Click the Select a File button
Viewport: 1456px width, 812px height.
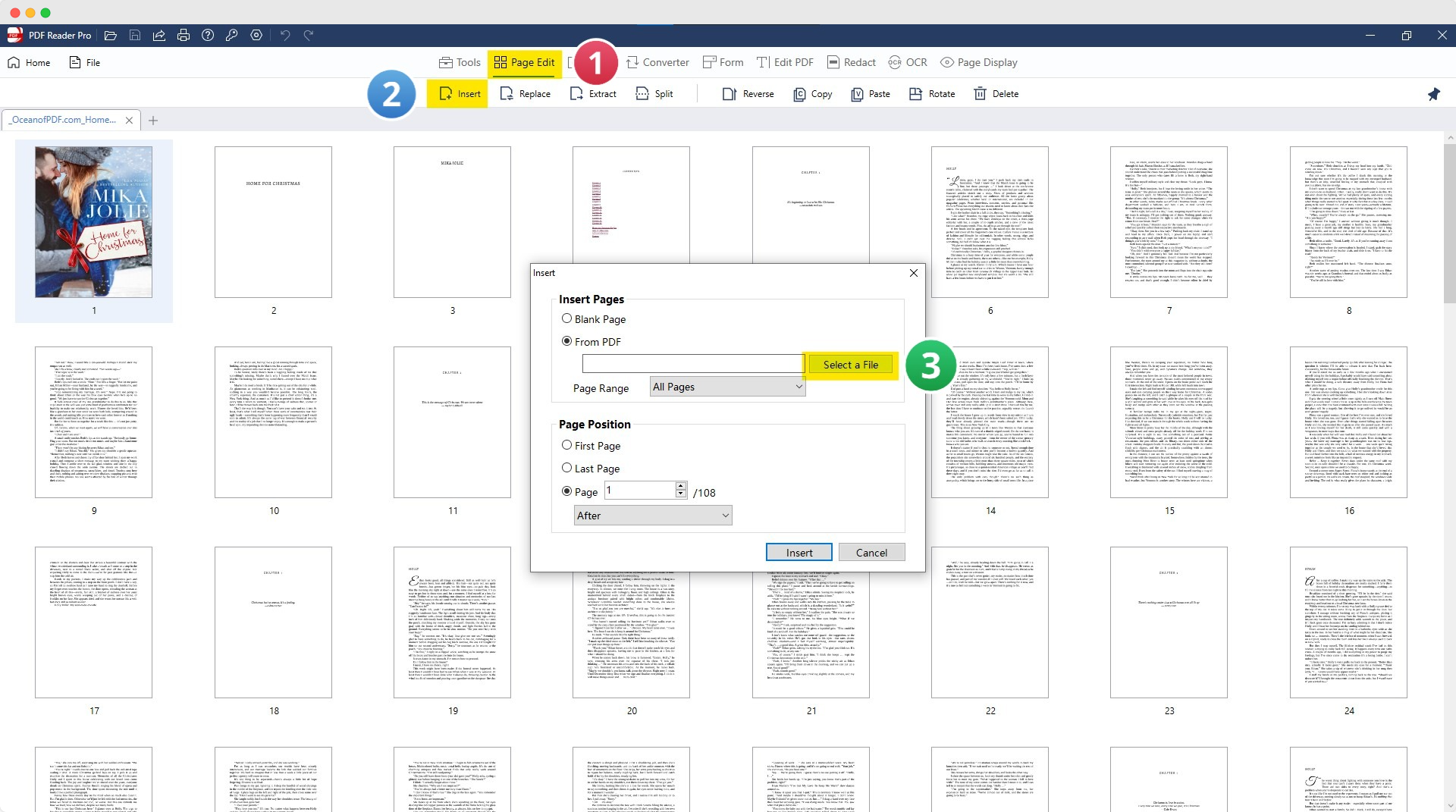[x=851, y=365]
